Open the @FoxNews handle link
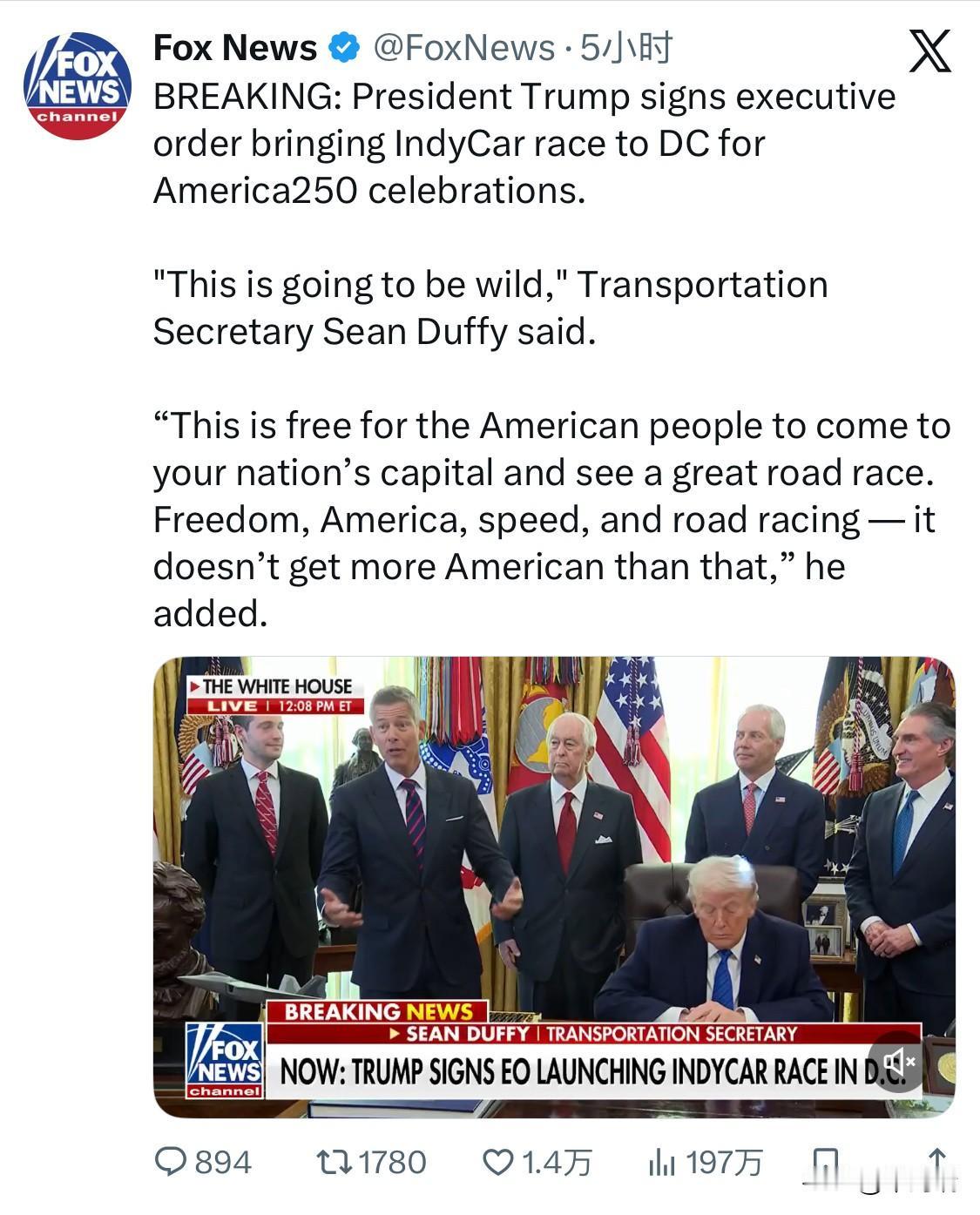The height and width of the screenshot is (1215, 980). pos(463,48)
